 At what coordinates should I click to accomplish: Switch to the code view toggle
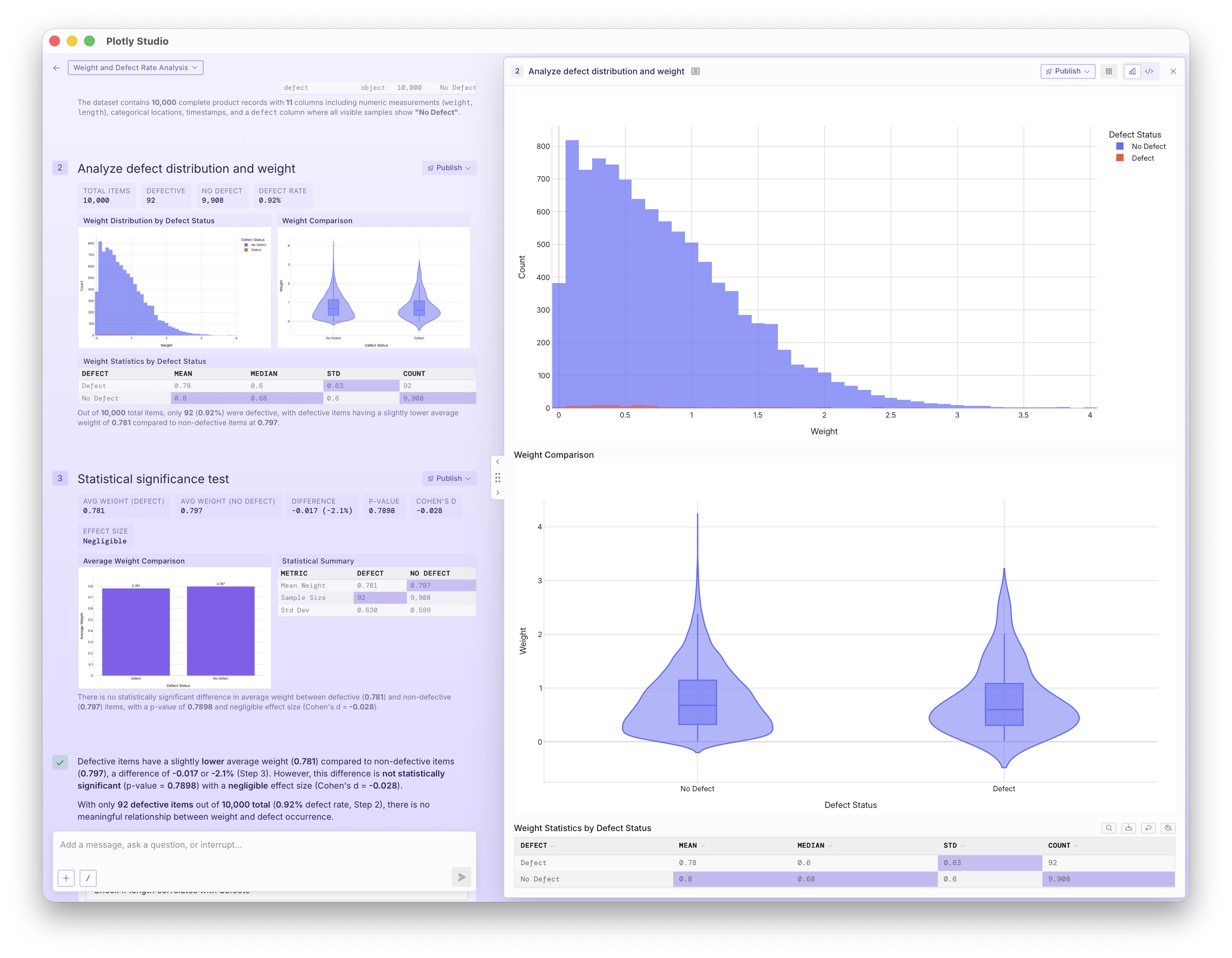(1149, 71)
